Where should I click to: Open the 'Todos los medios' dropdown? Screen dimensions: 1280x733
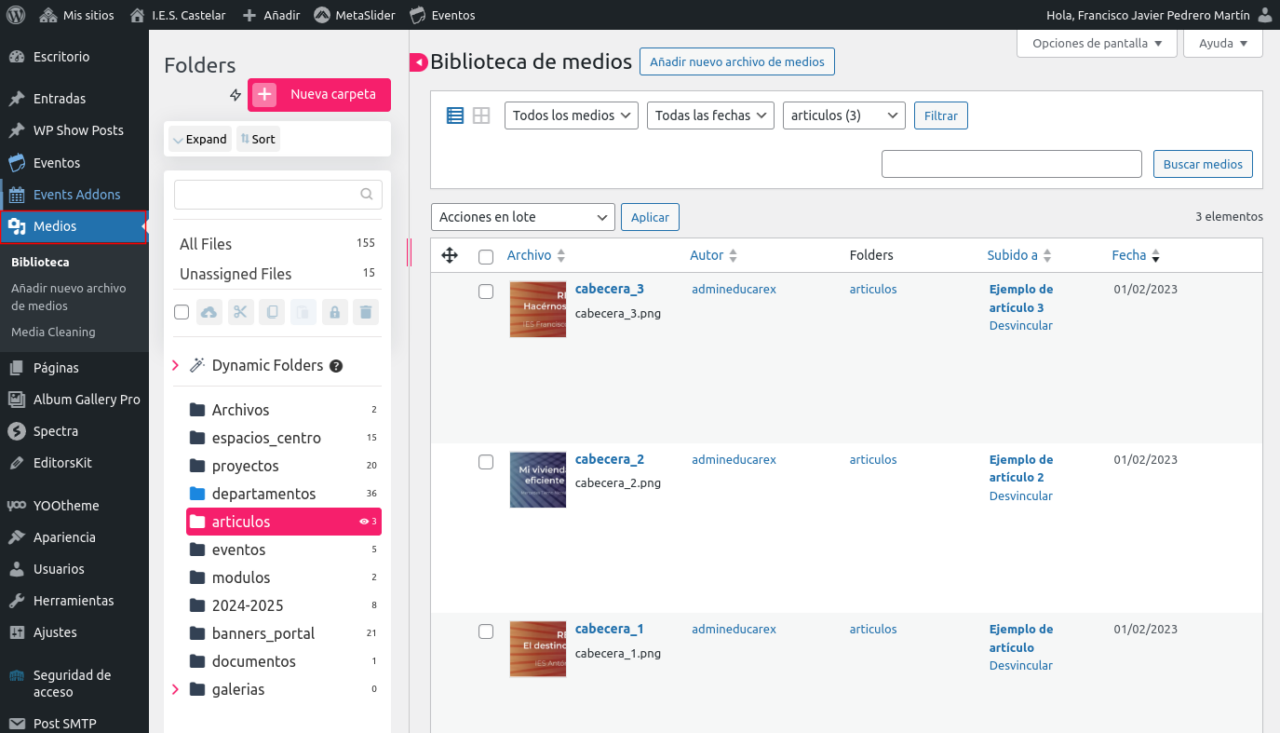pos(571,116)
